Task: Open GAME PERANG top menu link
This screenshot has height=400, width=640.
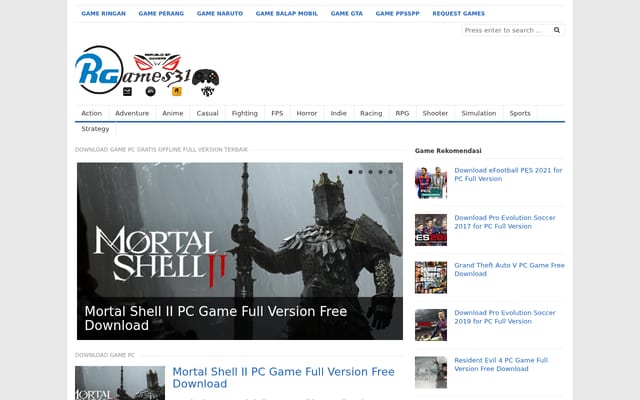Action: pos(161,13)
